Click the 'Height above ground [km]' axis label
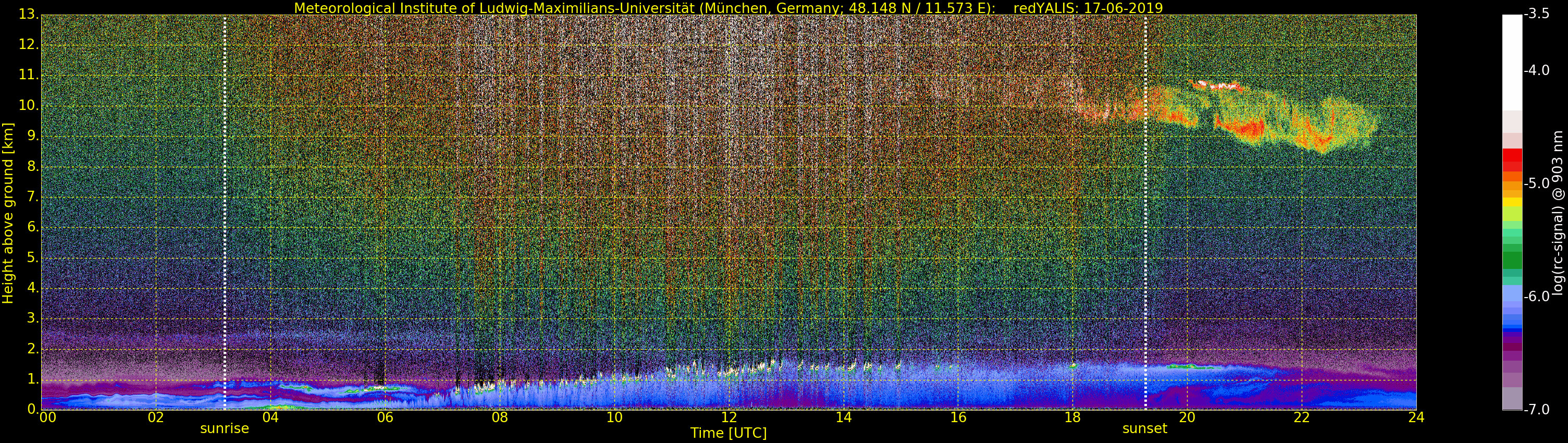The width and height of the screenshot is (1568, 443). pyautogui.click(x=8, y=213)
